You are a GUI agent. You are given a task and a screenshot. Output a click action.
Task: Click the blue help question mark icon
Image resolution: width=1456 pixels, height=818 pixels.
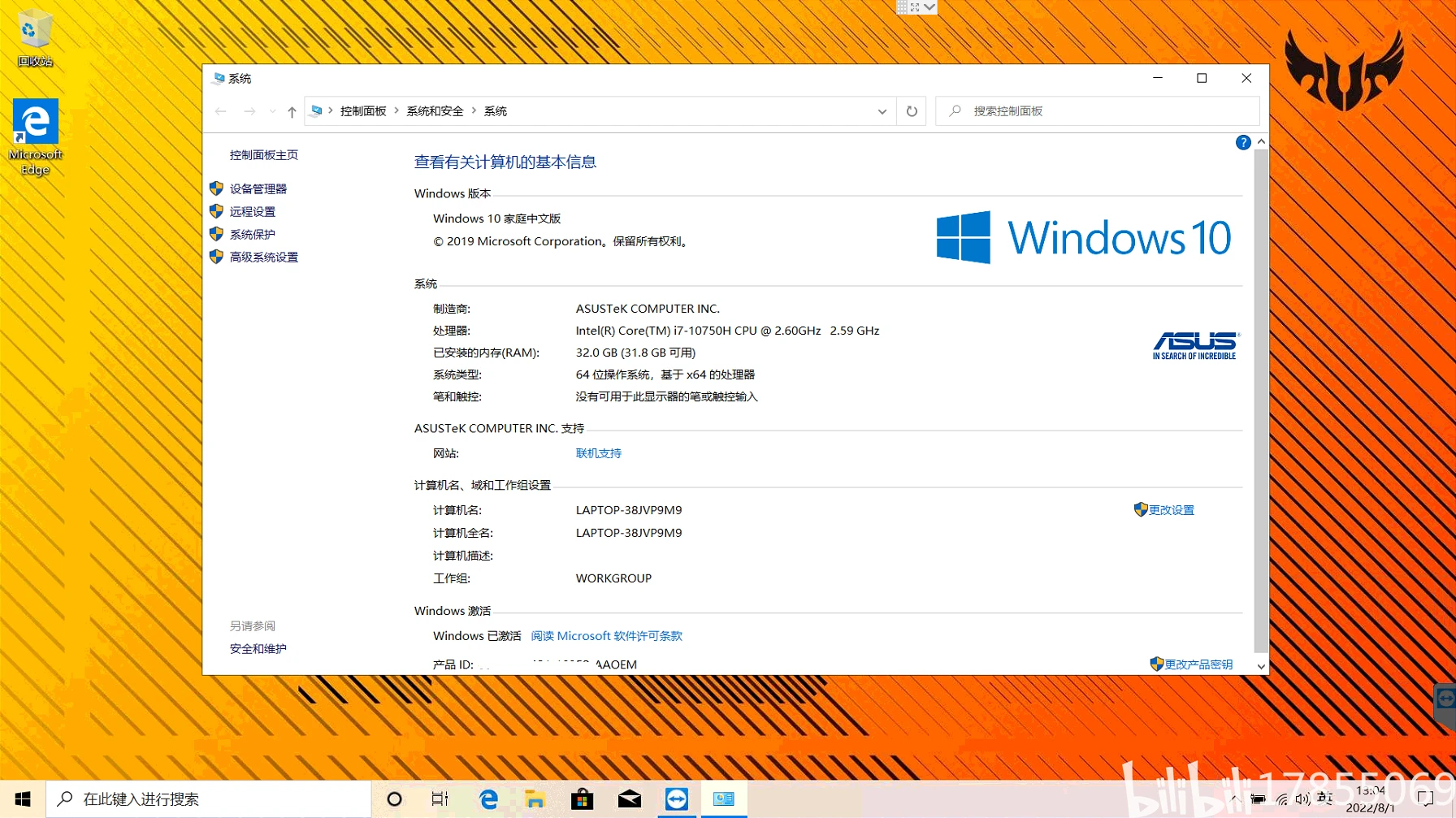(x=1243, y=143)
